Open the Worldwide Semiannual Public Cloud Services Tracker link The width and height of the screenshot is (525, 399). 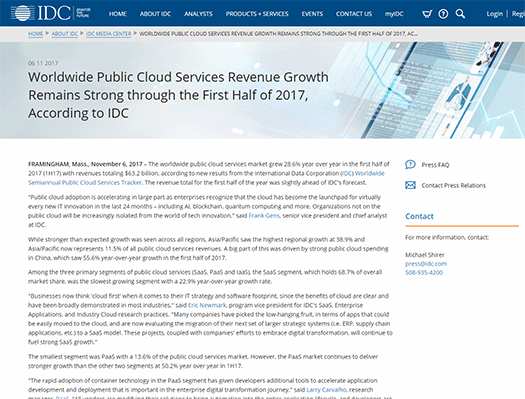pos(206,178)
